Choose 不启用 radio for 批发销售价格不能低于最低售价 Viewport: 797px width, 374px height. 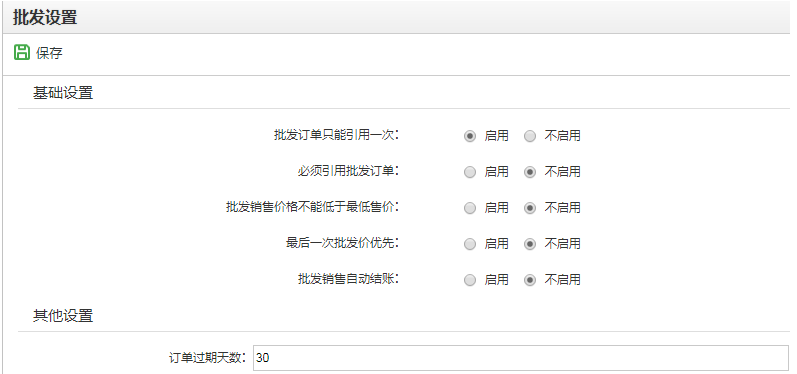tap(530, 208)
